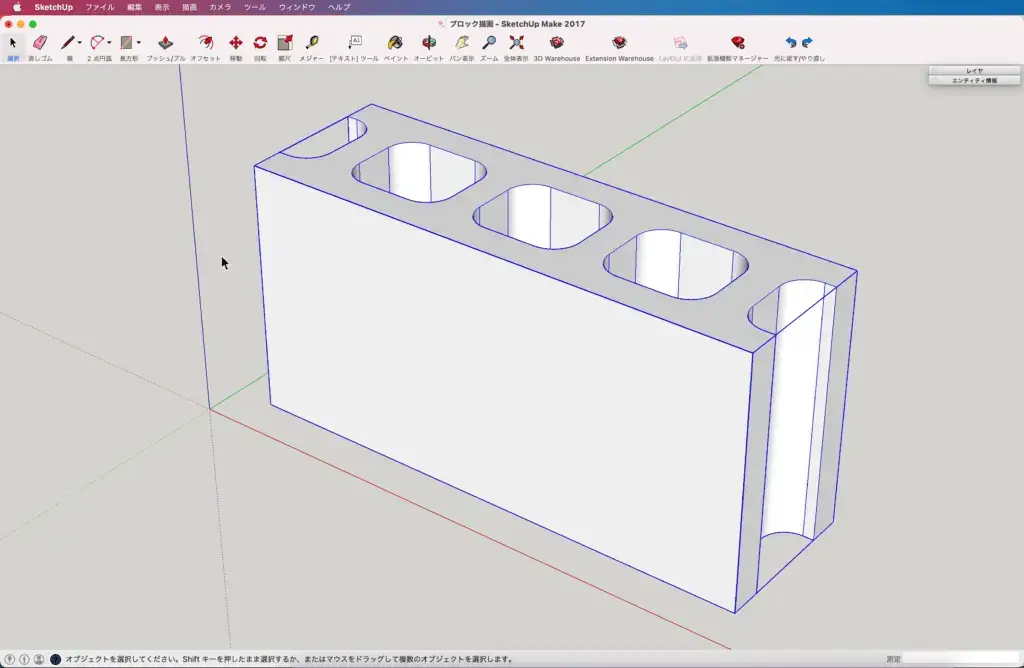This screenshot has width=1024, height=668.
Task: Click the measurements input box in status bar
Action: coord(960,659)
